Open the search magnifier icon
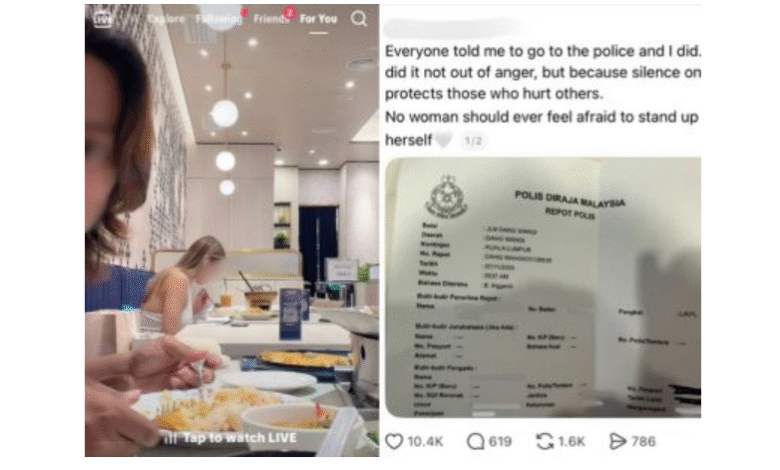This screenshot has height=470, width=780. pos(359,19)
